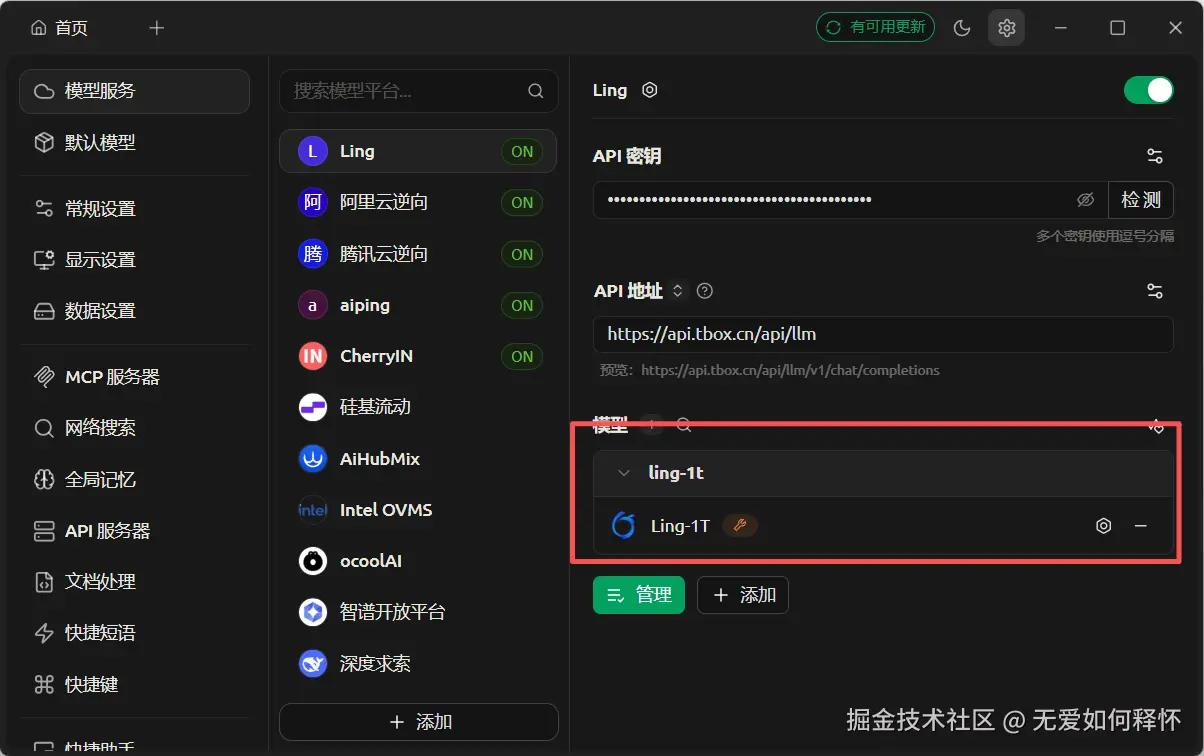Open Ling-1T model settings gear icon
This screenshot has width=1204, height=756.
[1104, 525]
